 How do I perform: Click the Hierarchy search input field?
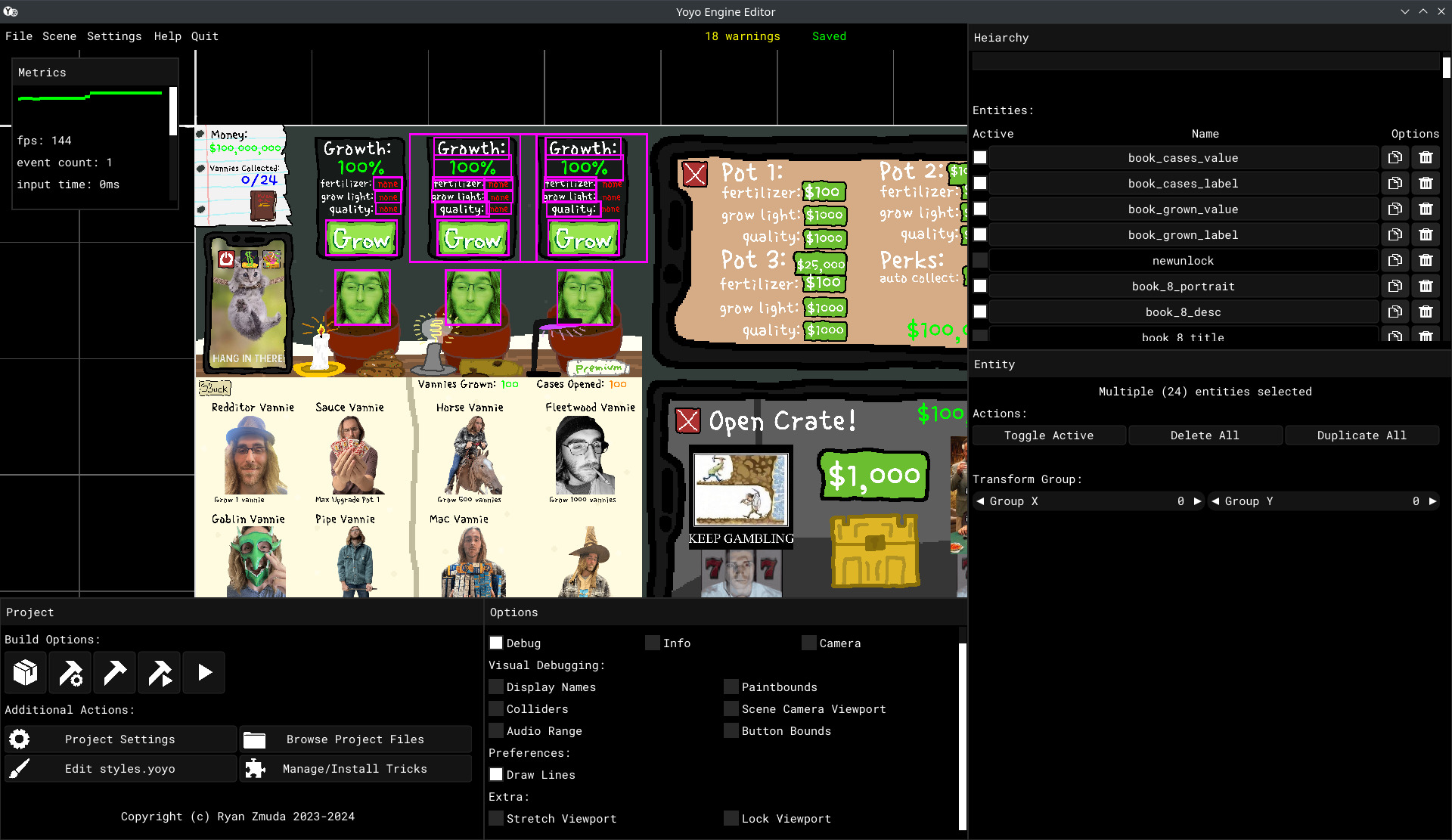1205,62
